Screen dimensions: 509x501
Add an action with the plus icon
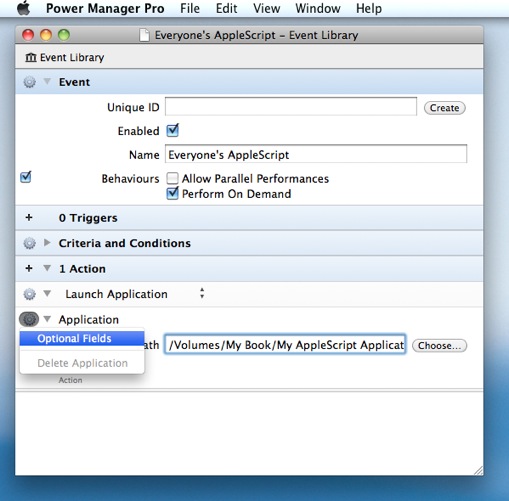point(29,268)
